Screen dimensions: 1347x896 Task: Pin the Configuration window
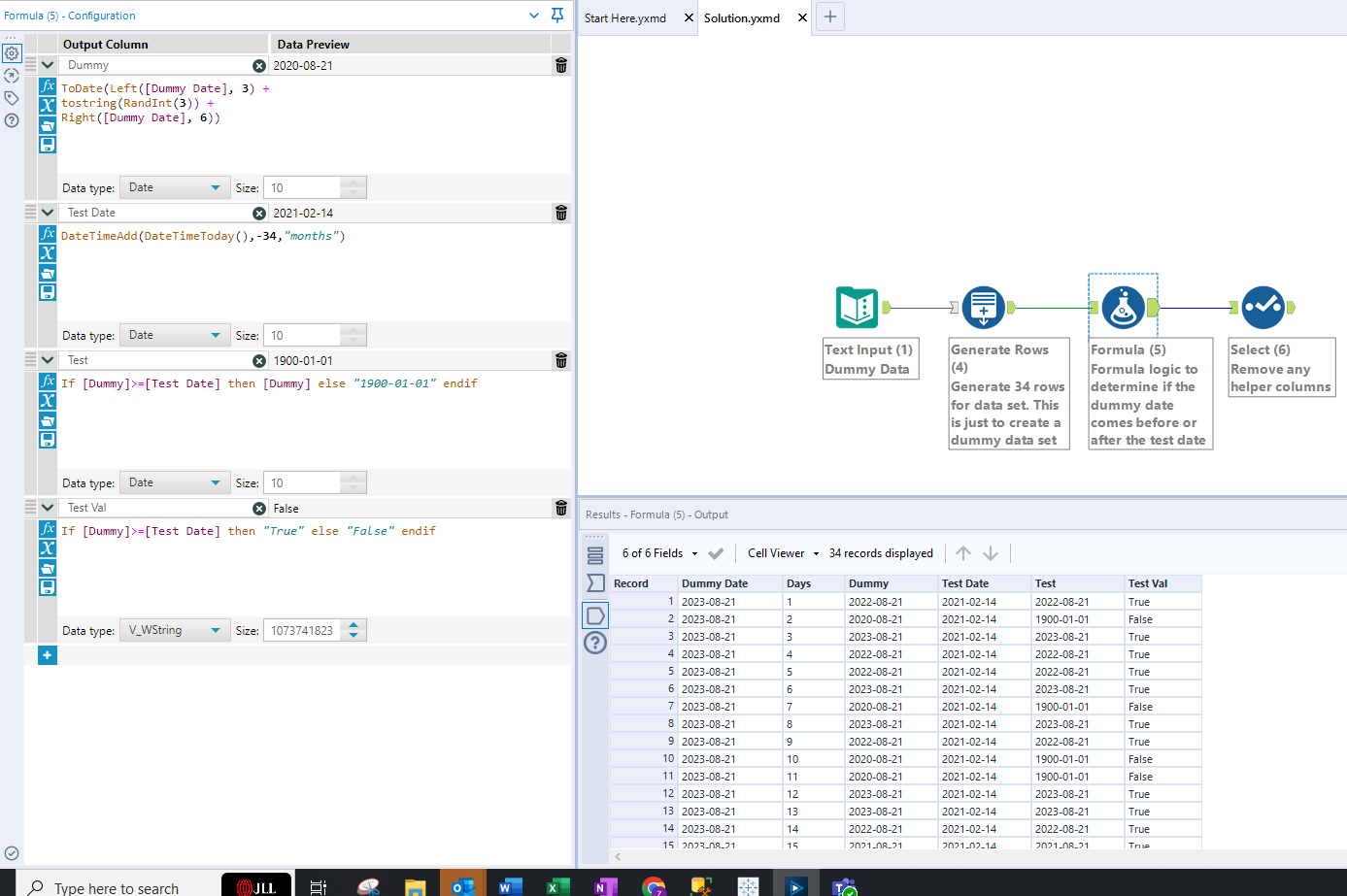pyautogui.click(x=557, y=16)
